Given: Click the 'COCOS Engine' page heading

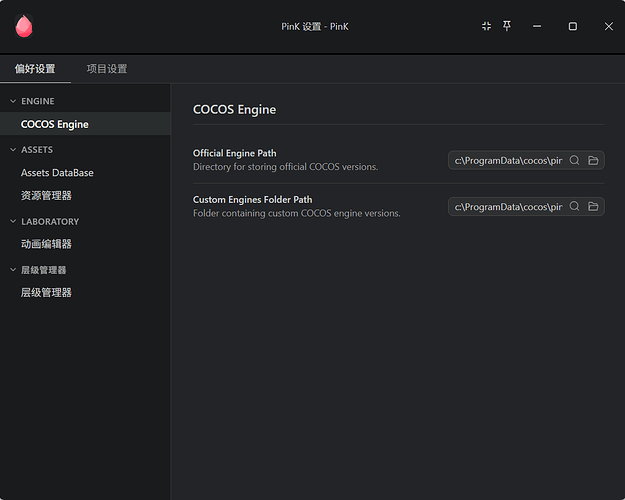Looking at the screenshot, I should pos(234,110).
